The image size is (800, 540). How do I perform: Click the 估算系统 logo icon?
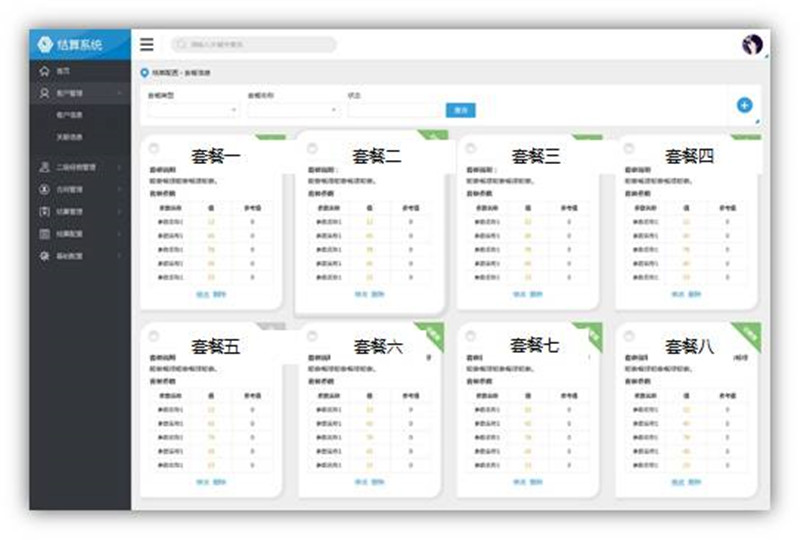(45, 44)
